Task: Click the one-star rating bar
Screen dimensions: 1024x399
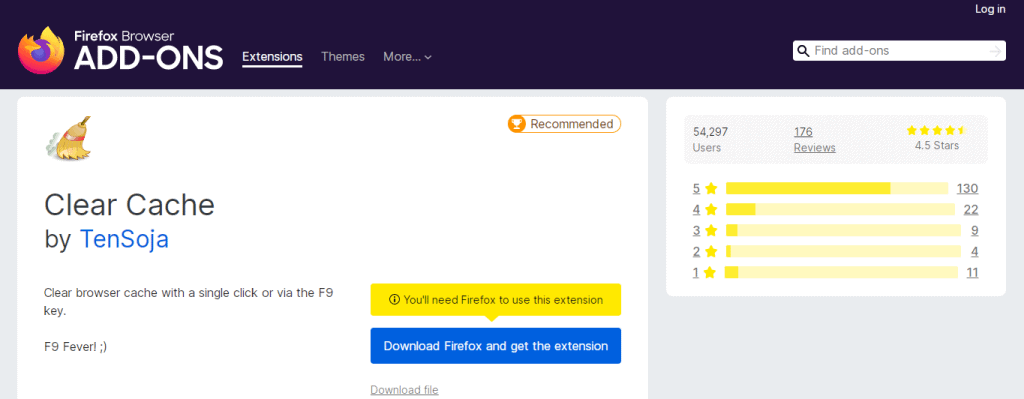Action: click(842, 272)
